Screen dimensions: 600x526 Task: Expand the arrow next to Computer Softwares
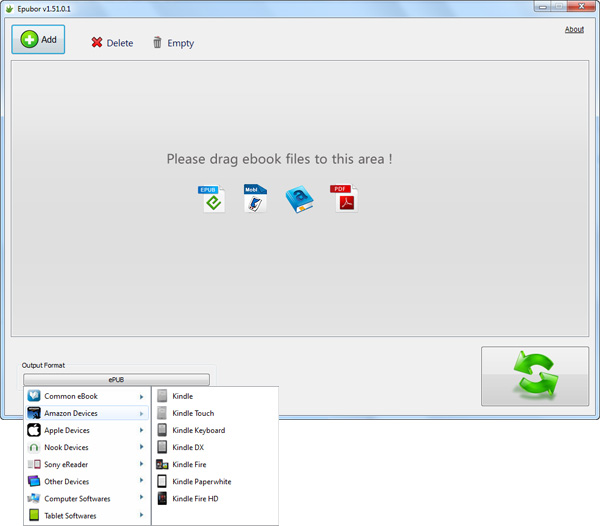pos(141,497)
